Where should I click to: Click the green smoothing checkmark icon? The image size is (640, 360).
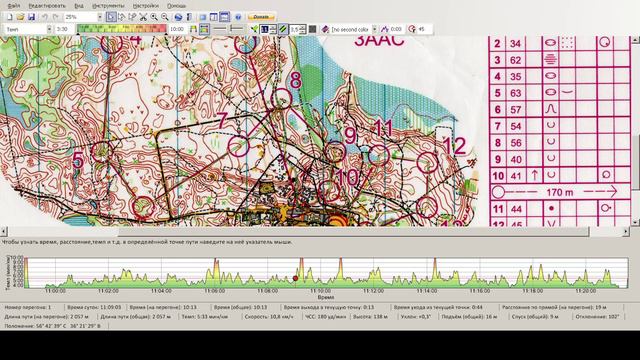(254, 29)
